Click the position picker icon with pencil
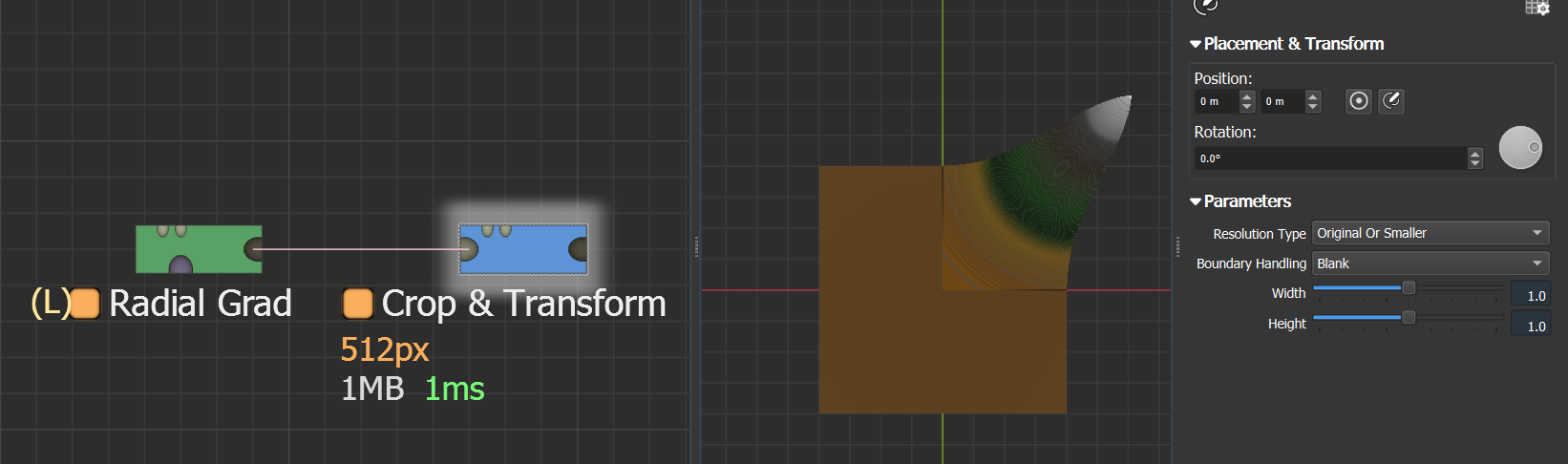1568x464 pixels. (x=1392, y=101)
